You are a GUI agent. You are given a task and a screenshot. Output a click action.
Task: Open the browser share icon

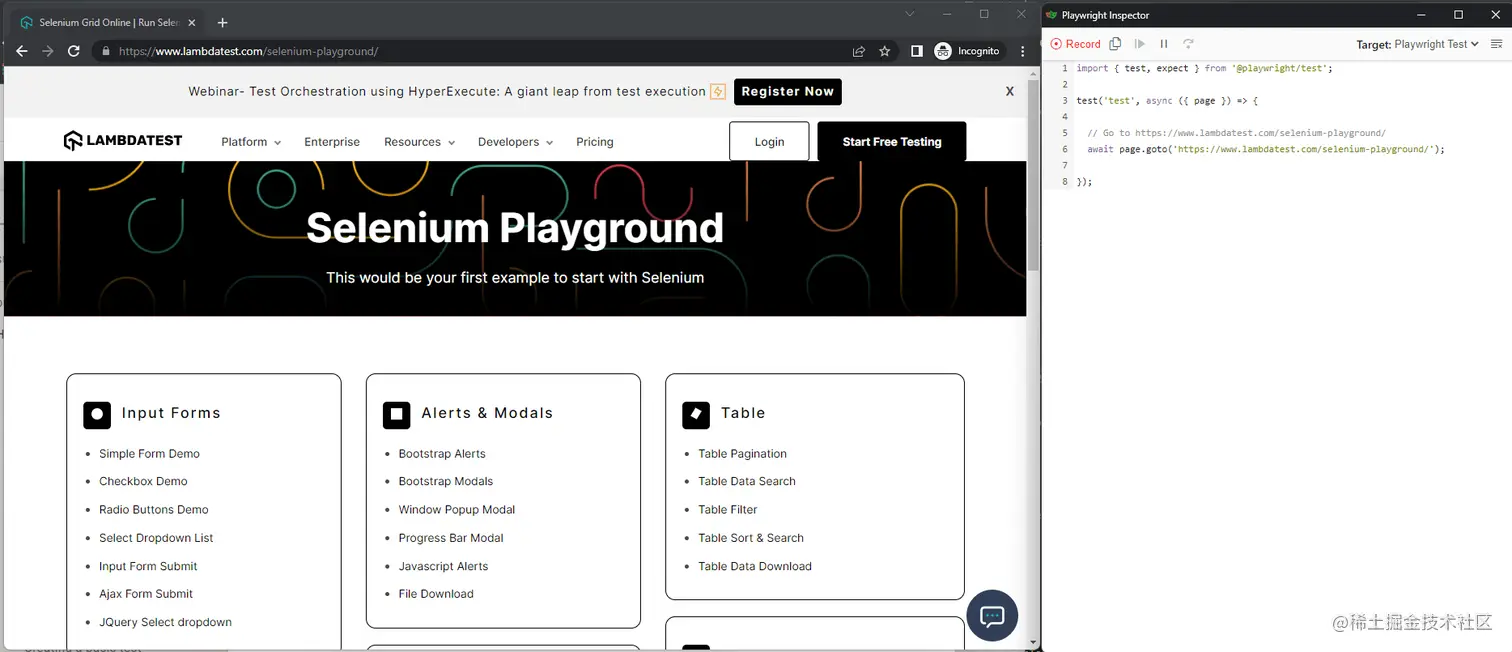tap(858, 51)
